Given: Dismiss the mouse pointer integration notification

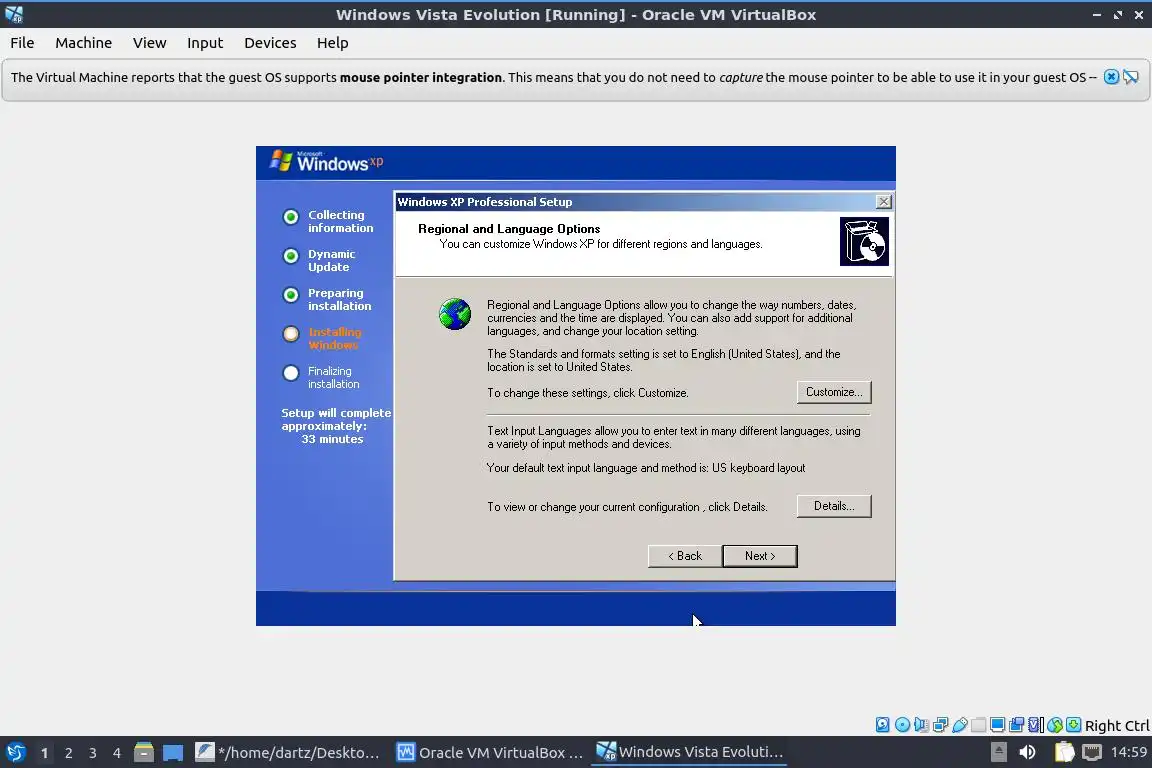Looking at the screenshot, I should tap(1112, 77).
